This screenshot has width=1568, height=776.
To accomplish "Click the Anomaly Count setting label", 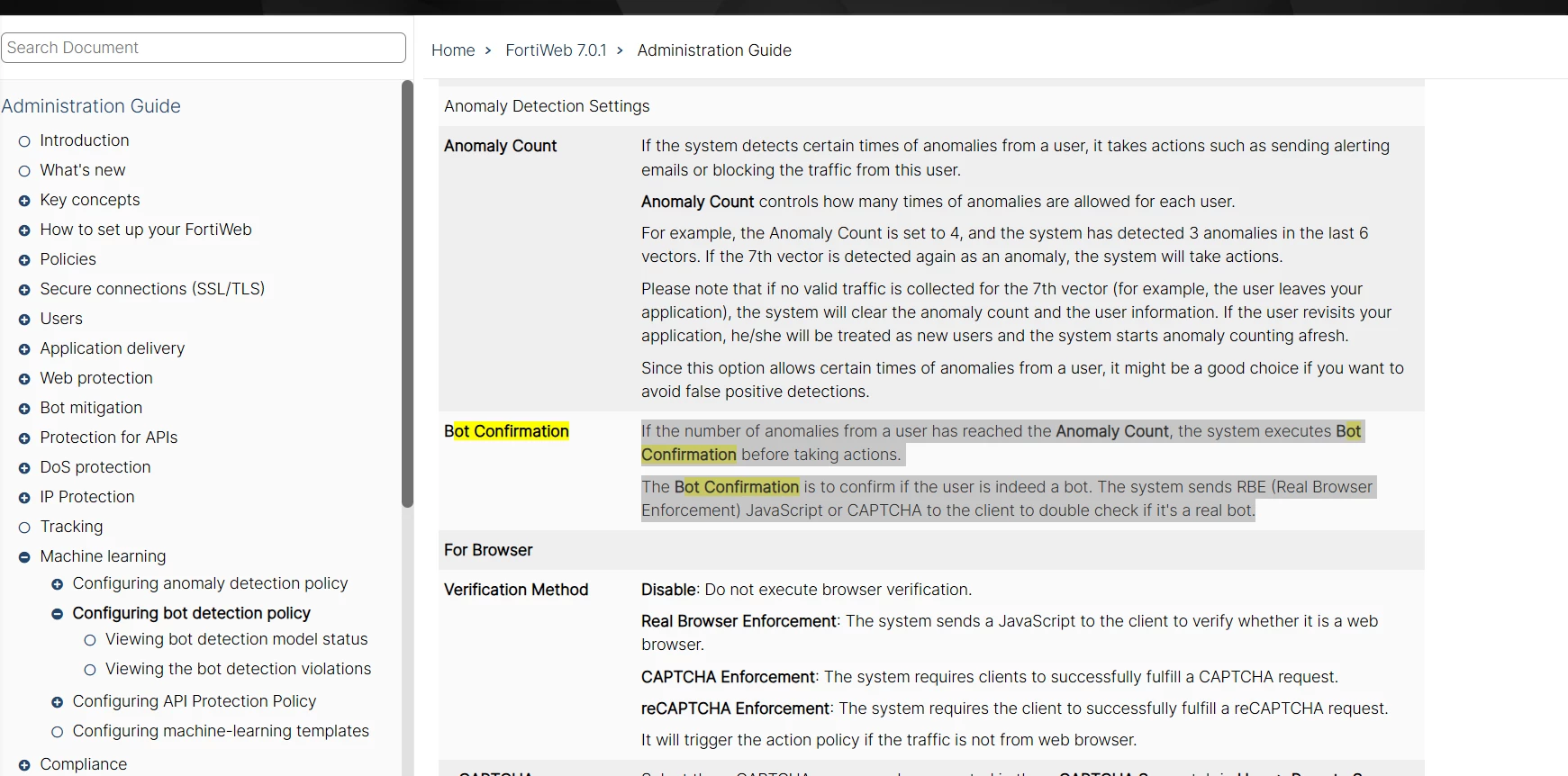I will tap(500, 146).
